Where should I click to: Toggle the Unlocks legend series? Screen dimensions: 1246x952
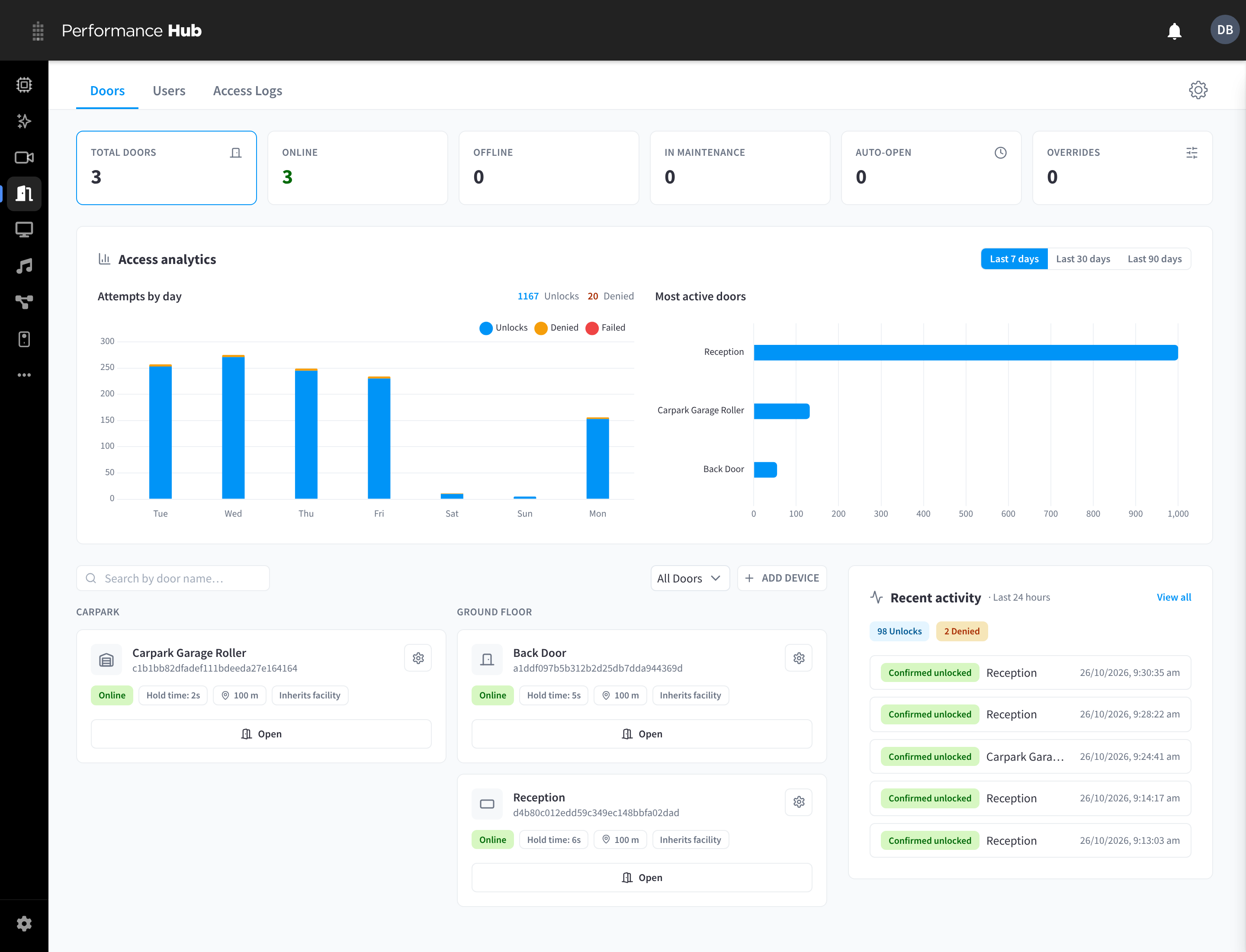503,328
